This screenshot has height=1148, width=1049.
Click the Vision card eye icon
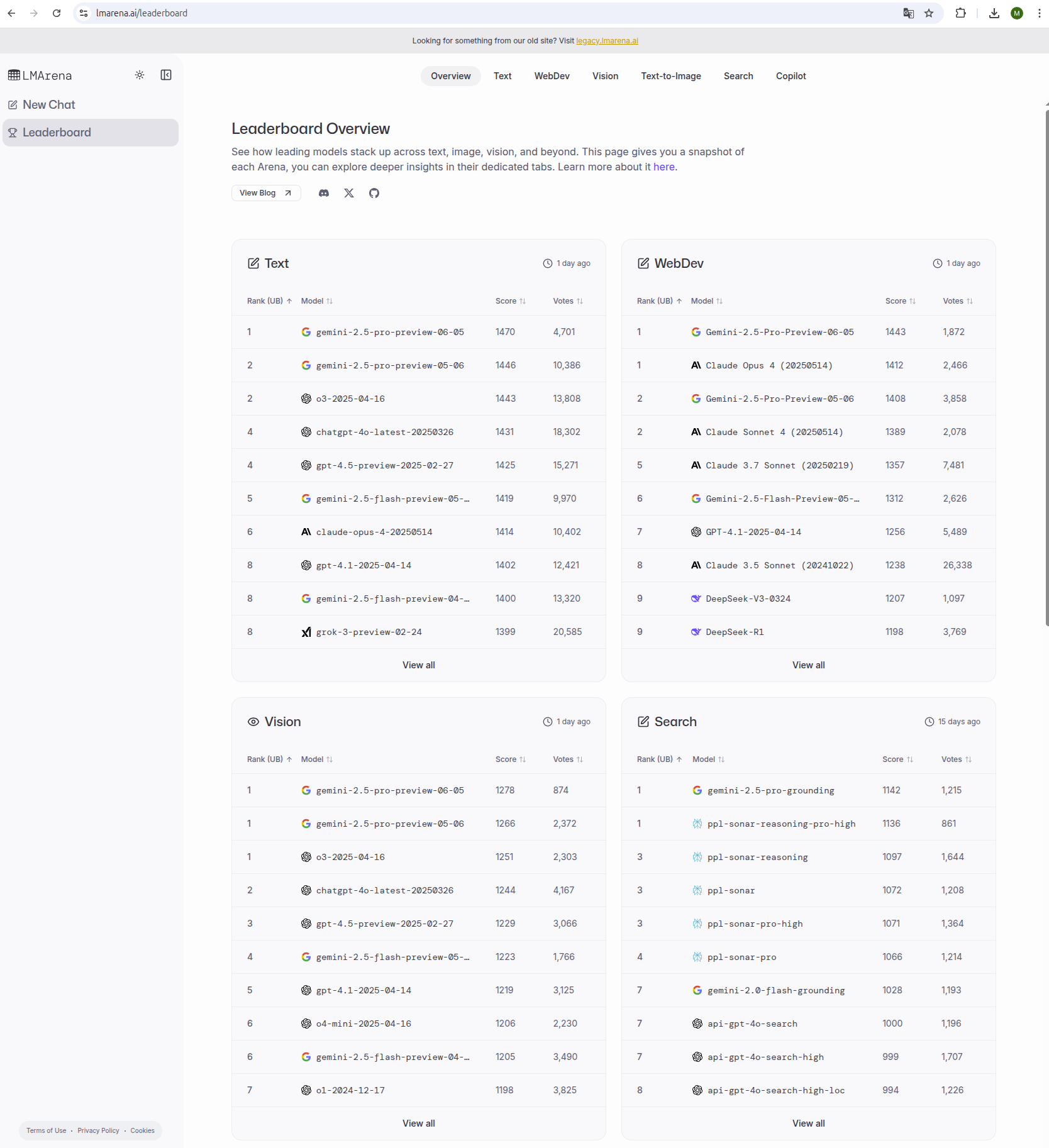point(253,722)
